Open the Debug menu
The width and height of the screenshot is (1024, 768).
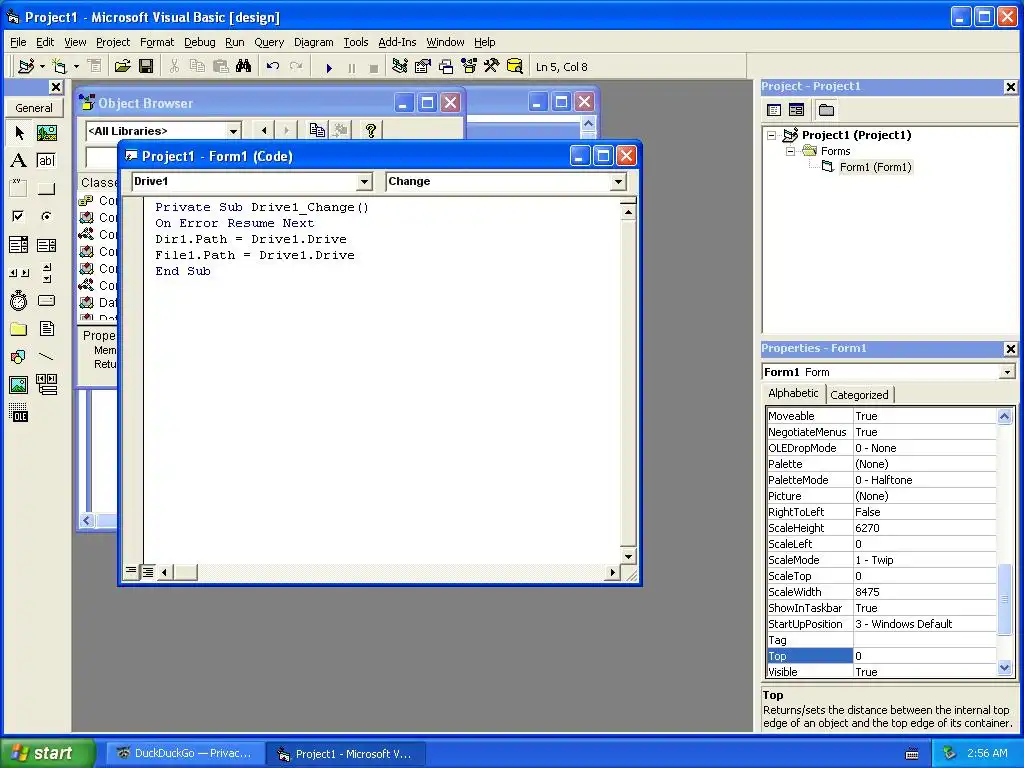[199, 42]
